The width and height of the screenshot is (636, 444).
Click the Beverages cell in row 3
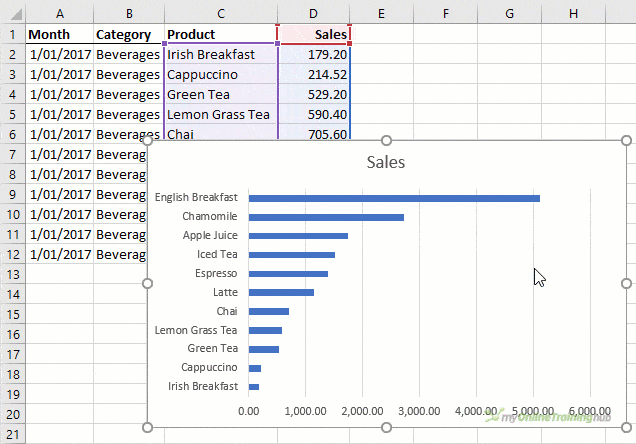(x=129, y=75)
